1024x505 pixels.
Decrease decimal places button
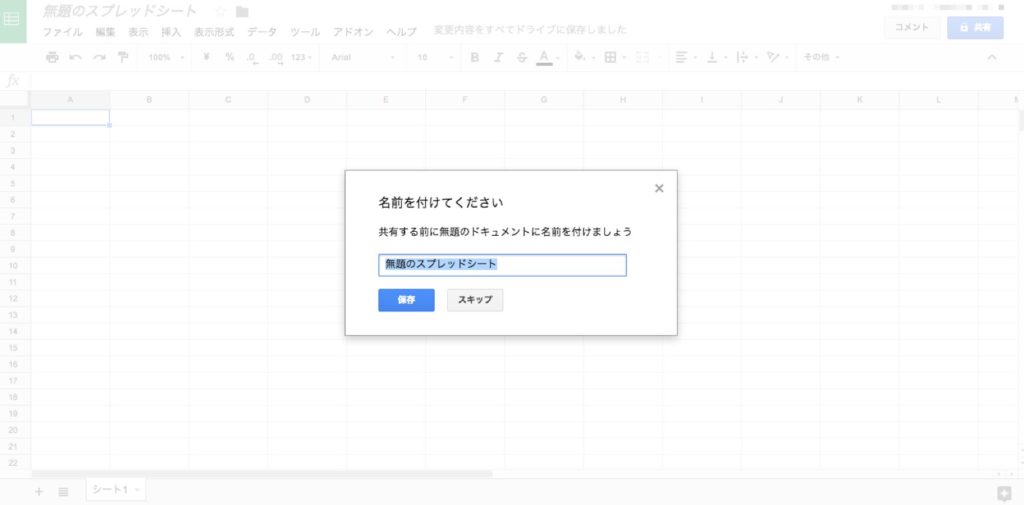click(x=252, y=57)
